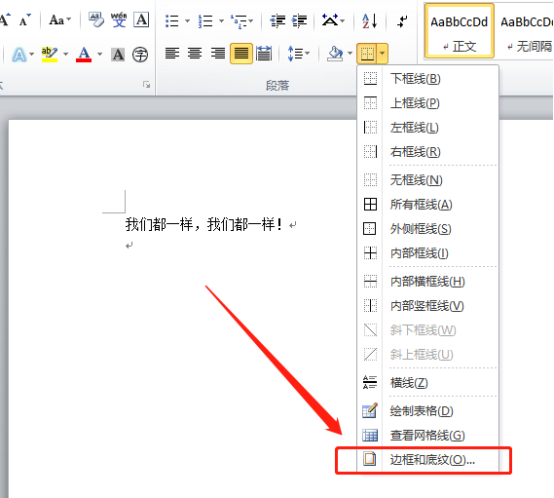The width and height of the screenshot is (554, 498).
Task: Choose 外侧框线(S) menu item
Action: [428, 229]
